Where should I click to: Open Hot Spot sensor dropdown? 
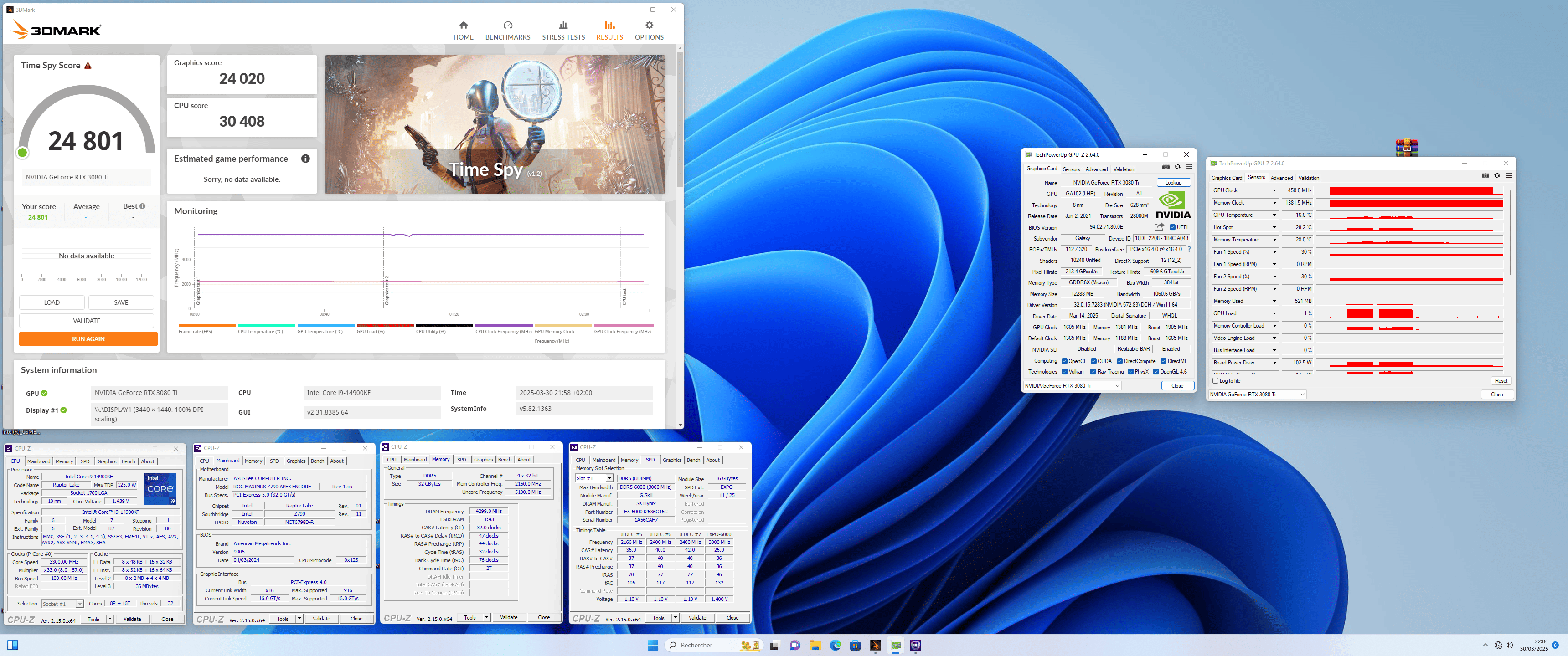(1274, 227)
